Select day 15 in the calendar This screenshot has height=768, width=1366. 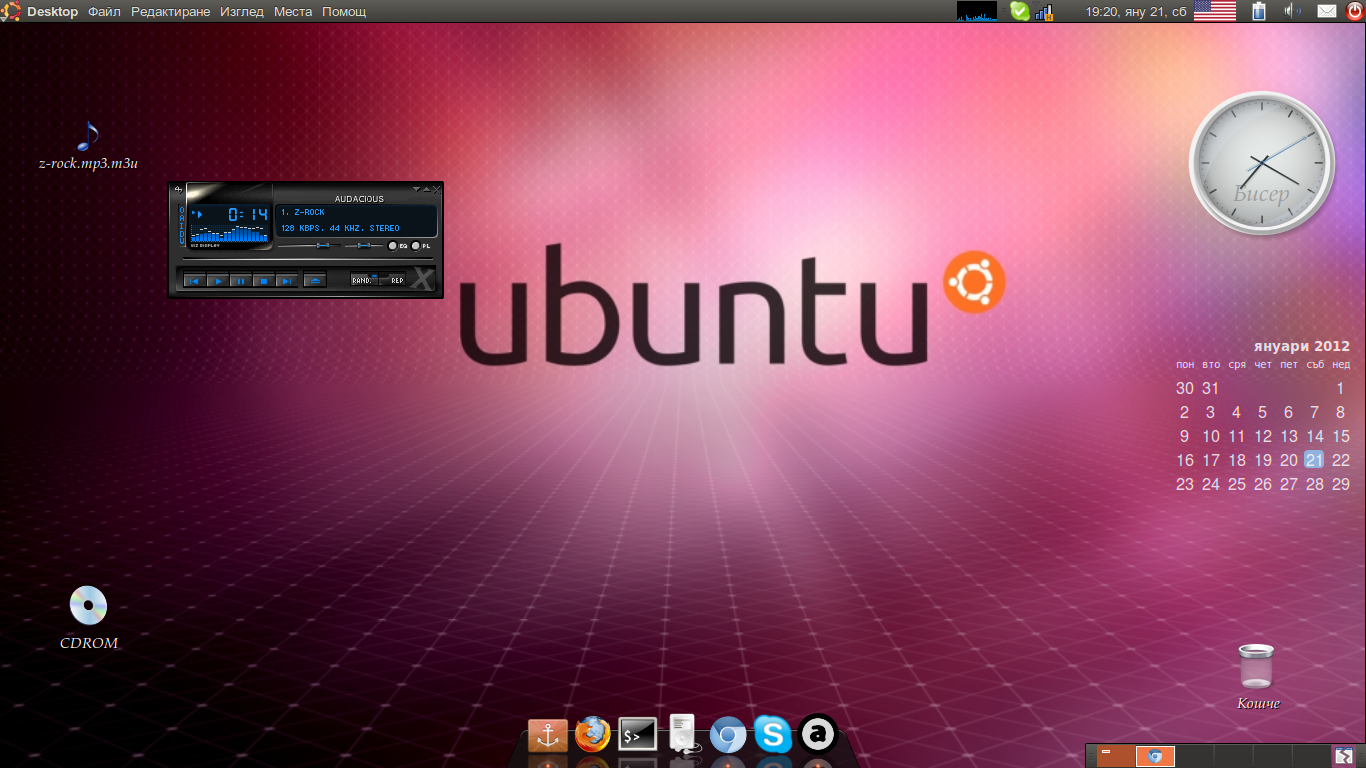1341,436
